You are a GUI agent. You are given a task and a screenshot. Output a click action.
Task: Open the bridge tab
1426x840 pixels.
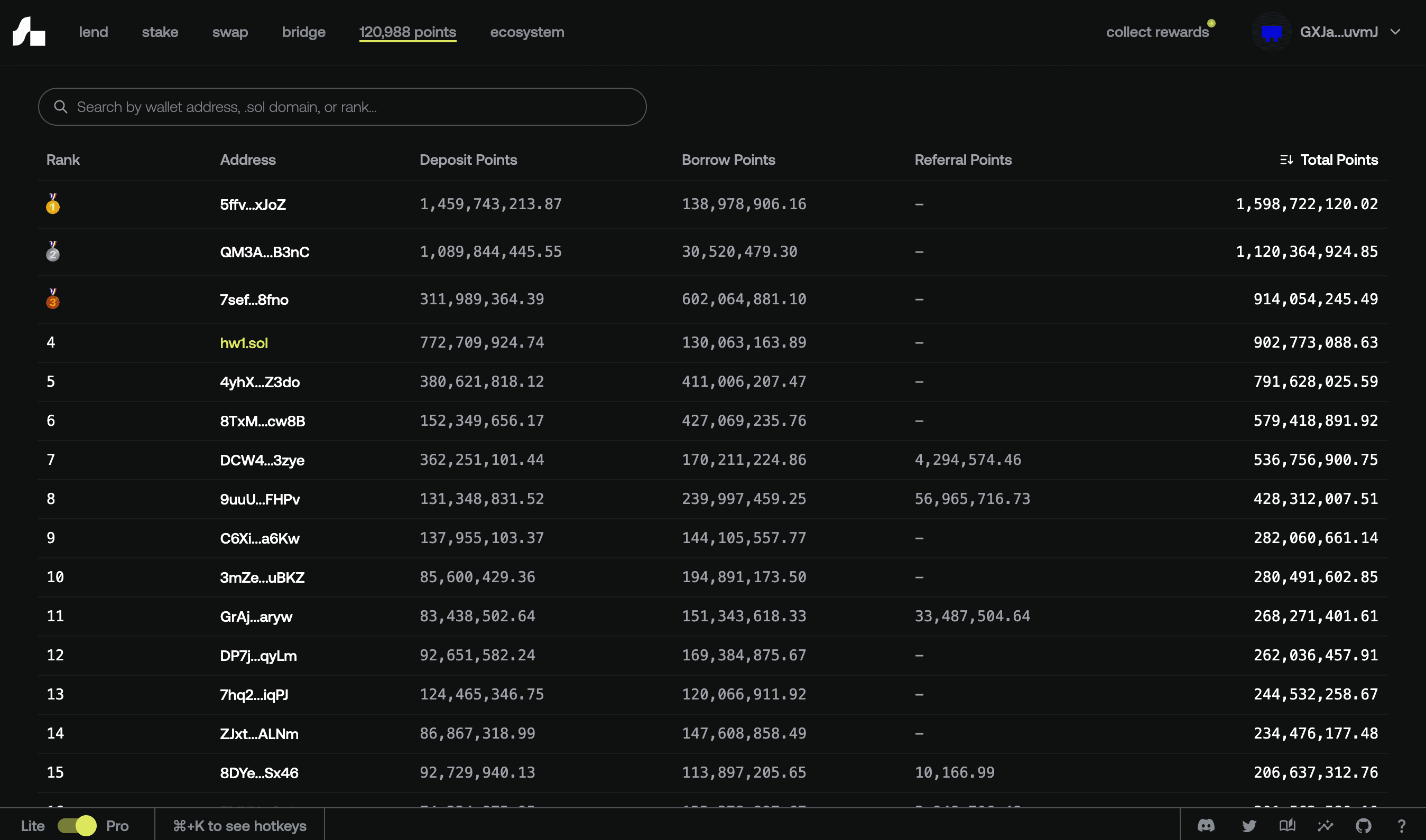pos(303,32)
